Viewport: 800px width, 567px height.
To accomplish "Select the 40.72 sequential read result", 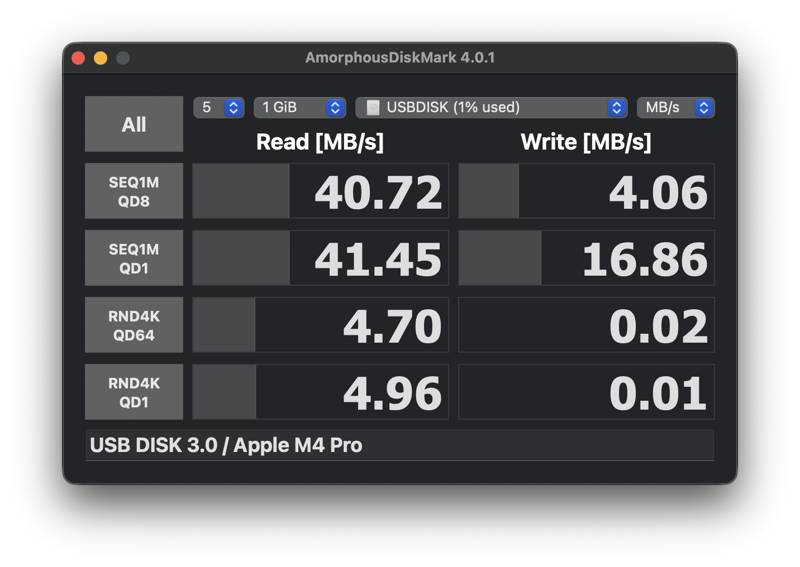I will [320, 191].
